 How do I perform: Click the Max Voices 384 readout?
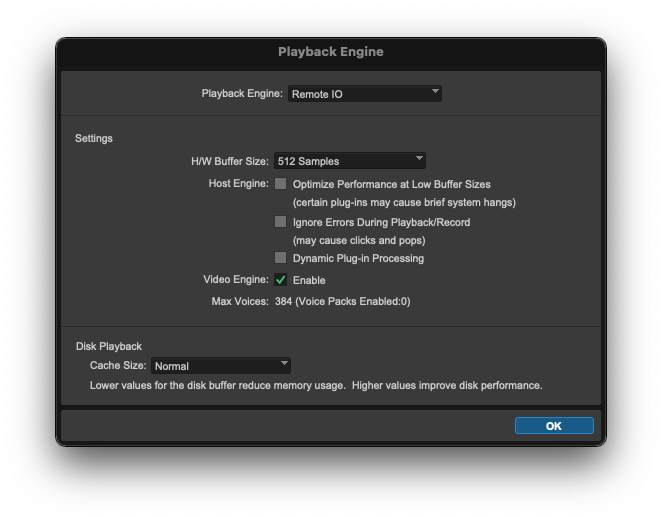click(342, 301)
